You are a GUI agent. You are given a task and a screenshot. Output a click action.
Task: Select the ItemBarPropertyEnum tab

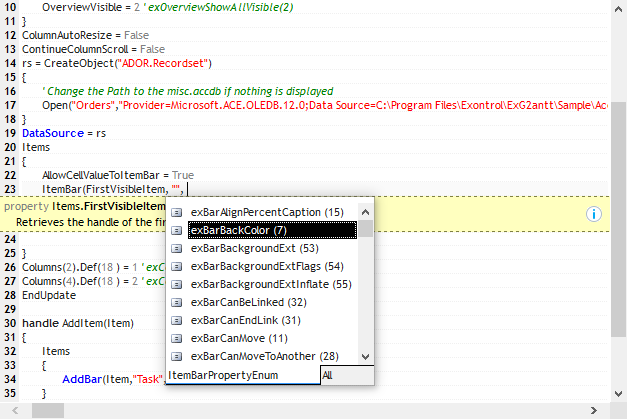(x=223, y=375)
